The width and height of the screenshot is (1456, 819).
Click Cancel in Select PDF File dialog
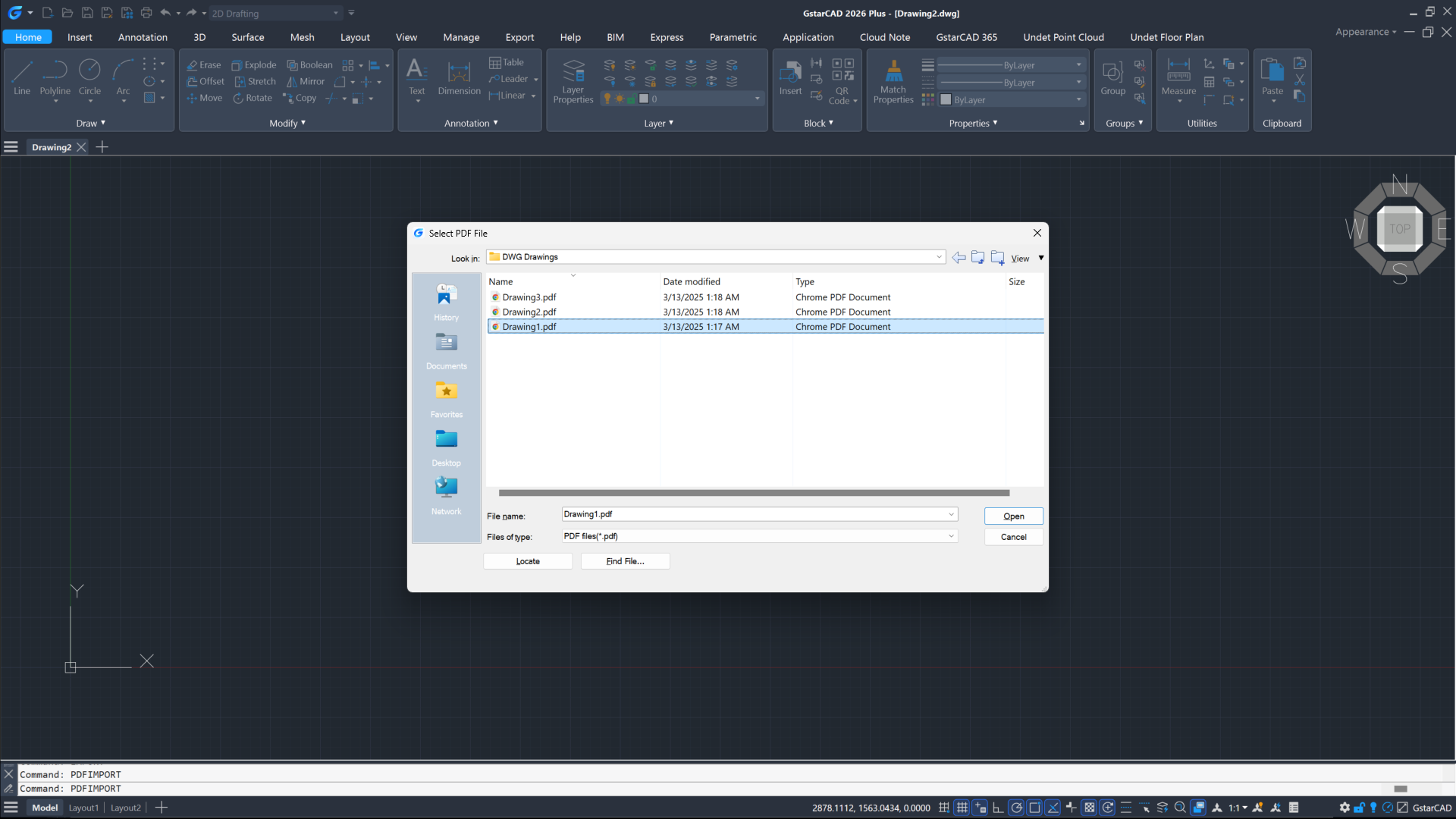click(x=1013, y=537)
